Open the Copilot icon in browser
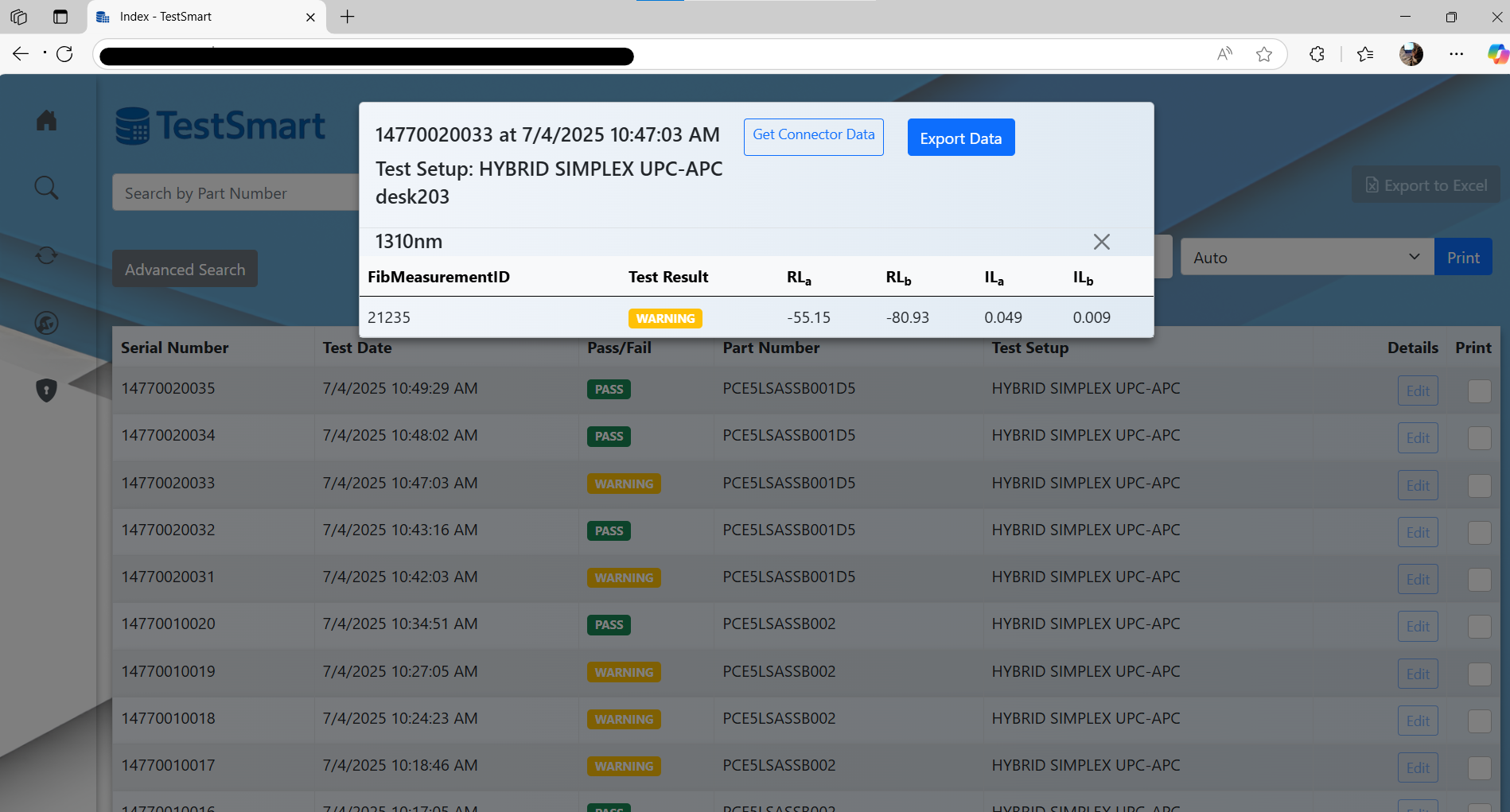 (1496, 54)
